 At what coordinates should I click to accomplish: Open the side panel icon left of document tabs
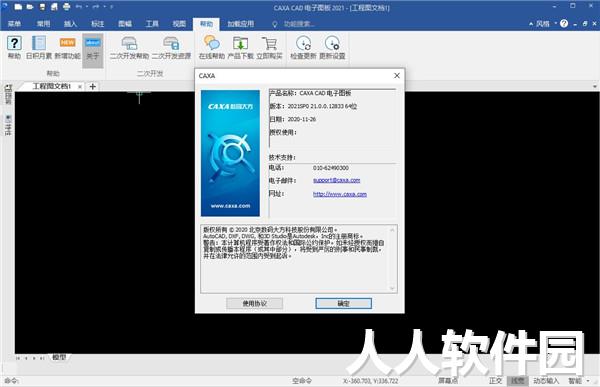pos(8,93)
